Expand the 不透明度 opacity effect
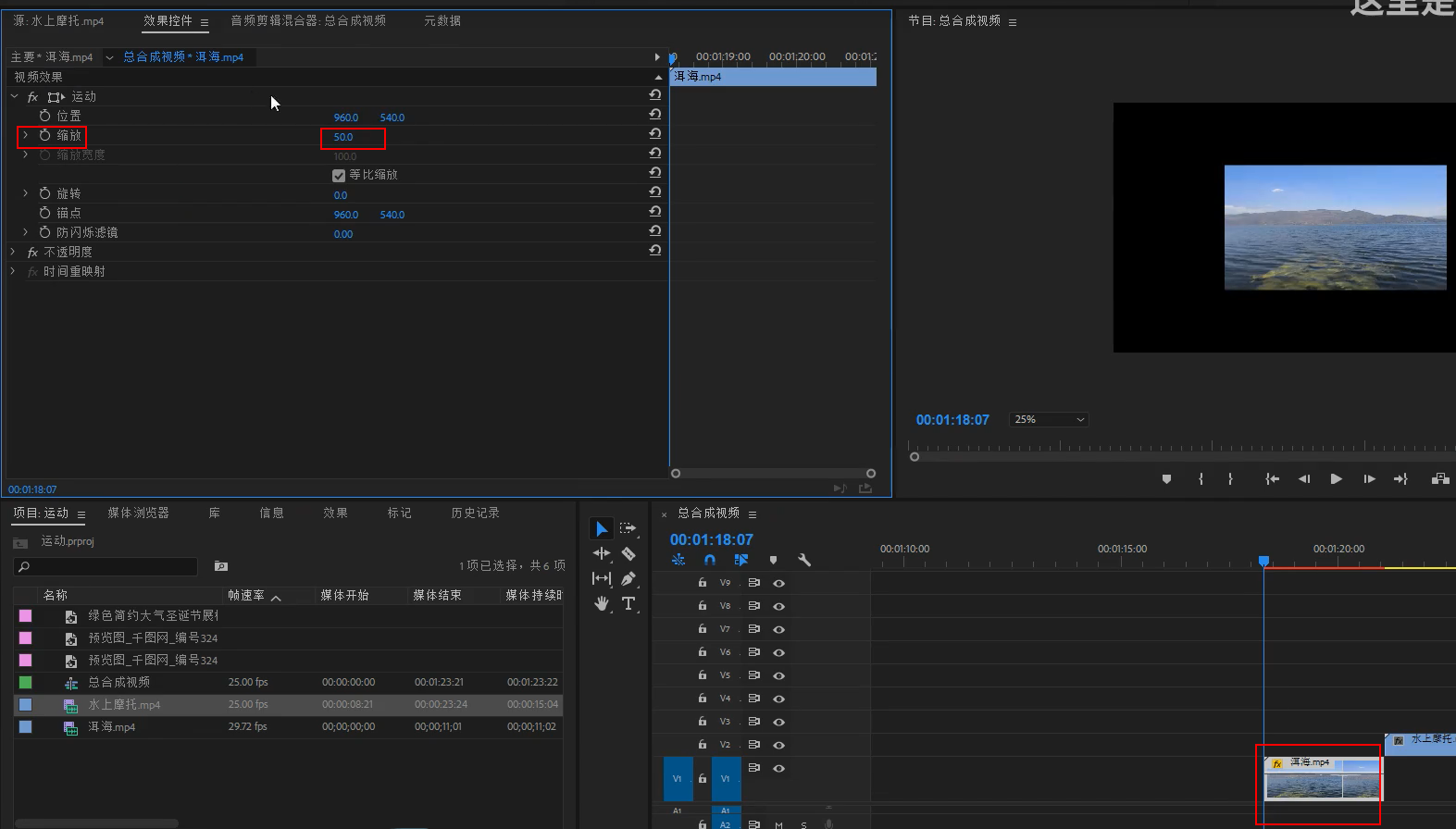 [x=13, y=252]
